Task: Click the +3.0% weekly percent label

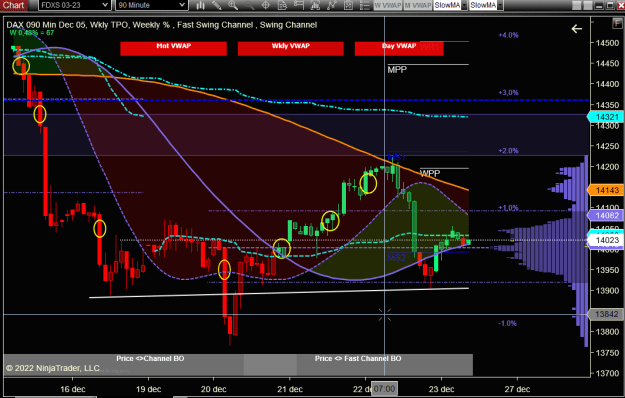Action: 508,92
